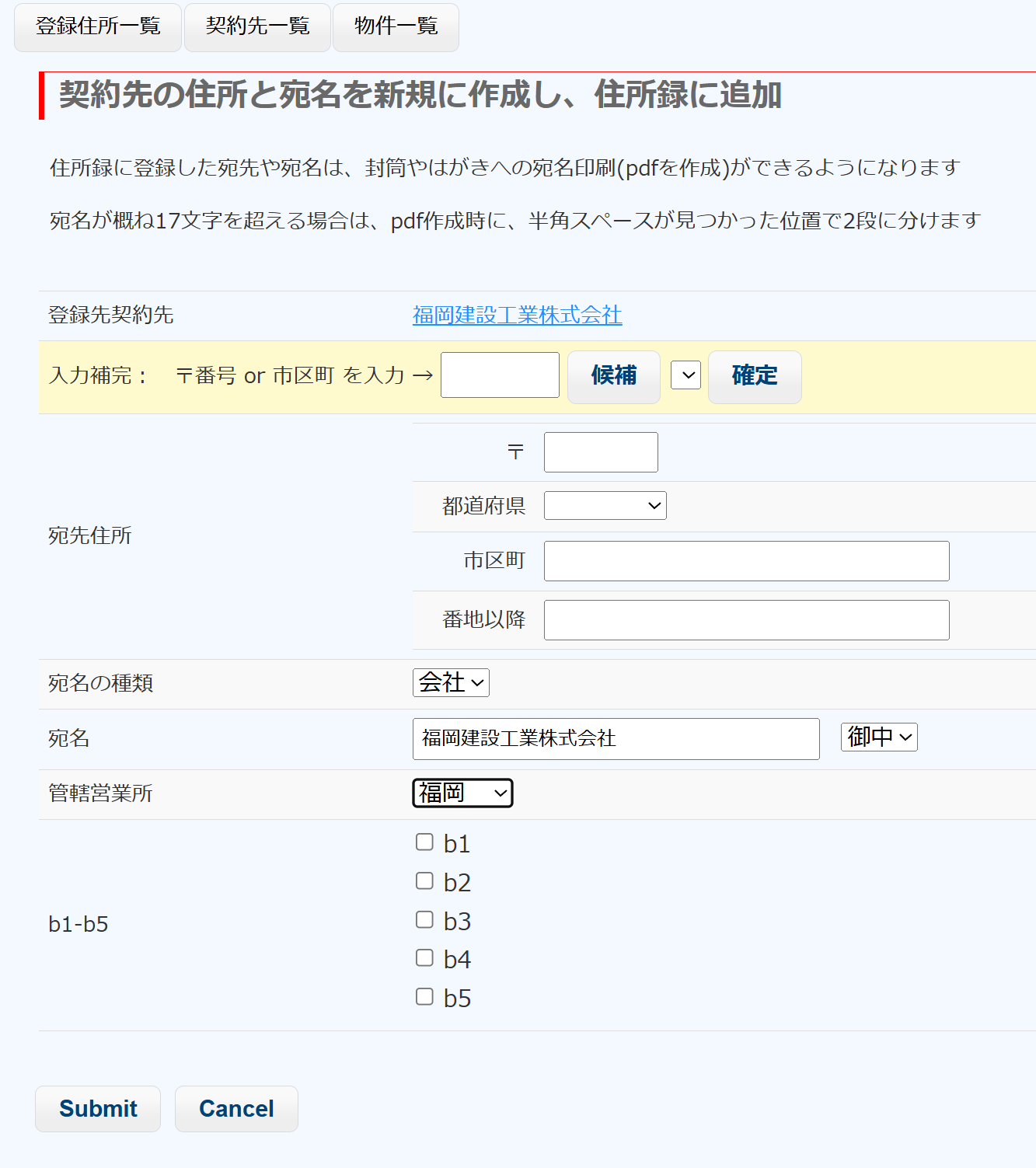Go to the 物件一覧 tab
Image resolution: width=1036 pixels, height=1168 pixels.
pyautogui.click(x=396, y=27)
